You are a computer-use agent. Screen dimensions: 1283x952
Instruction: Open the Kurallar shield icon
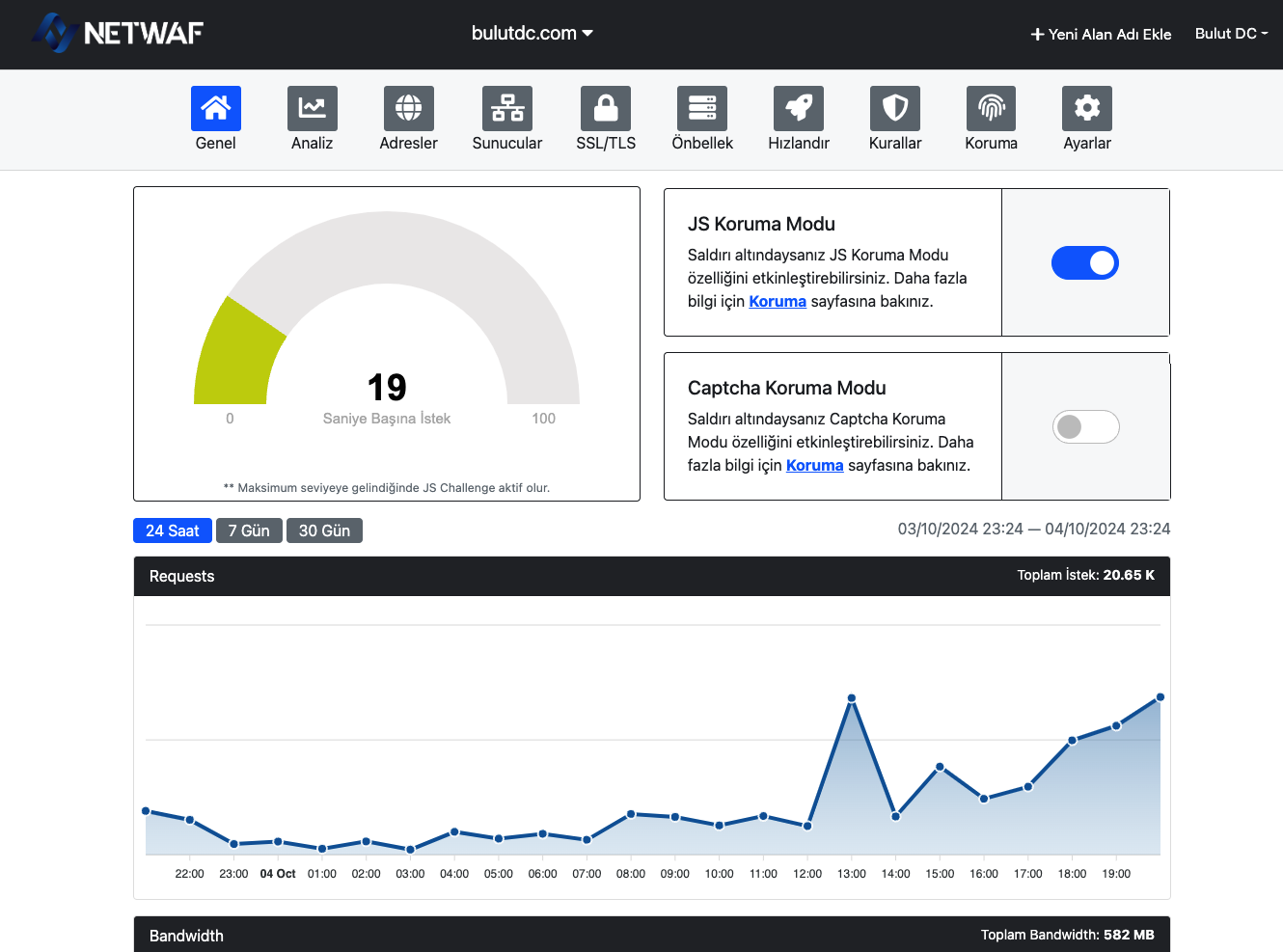click(x=895, y=108)
